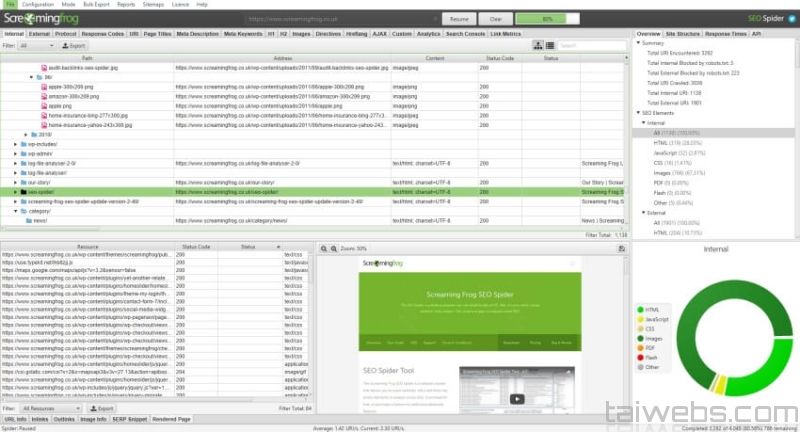Open the top Filter All dropdown
The image size is (800, 432).
click(37, 45)
